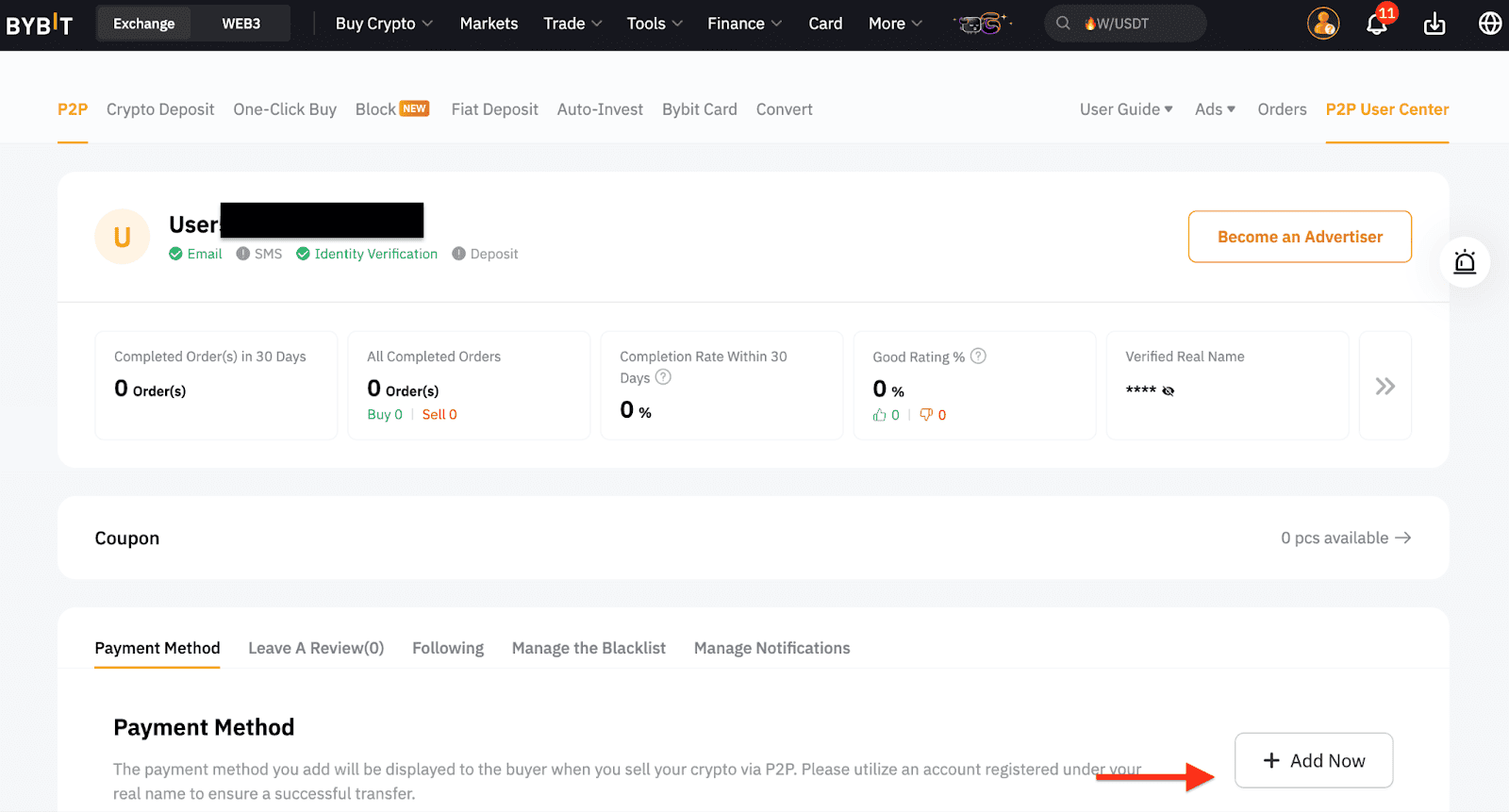Select the Block tab
This screenshot has width=1509, height=812.
pos(375,109)
